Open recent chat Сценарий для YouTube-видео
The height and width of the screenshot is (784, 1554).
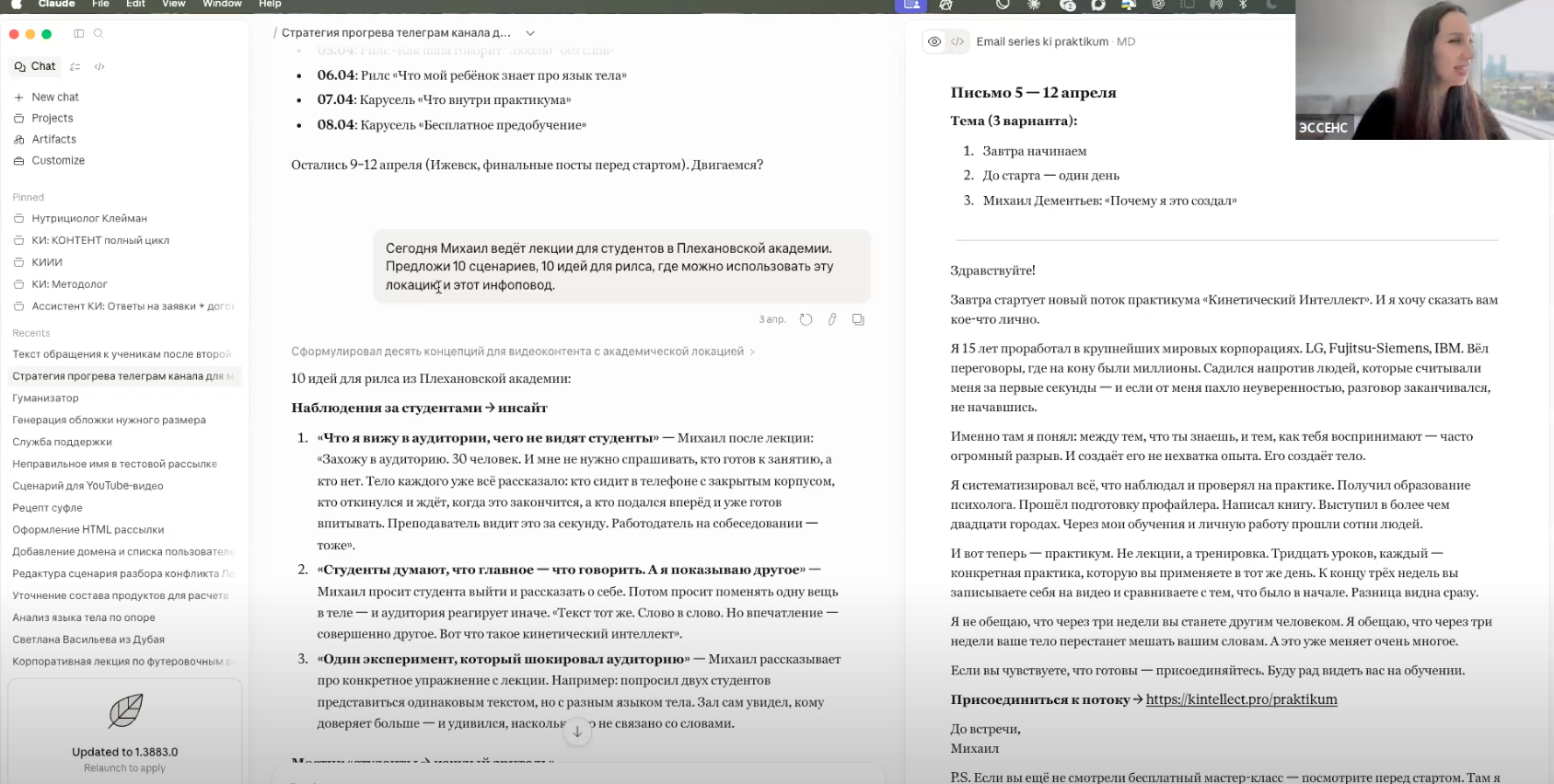pos(87,486)
